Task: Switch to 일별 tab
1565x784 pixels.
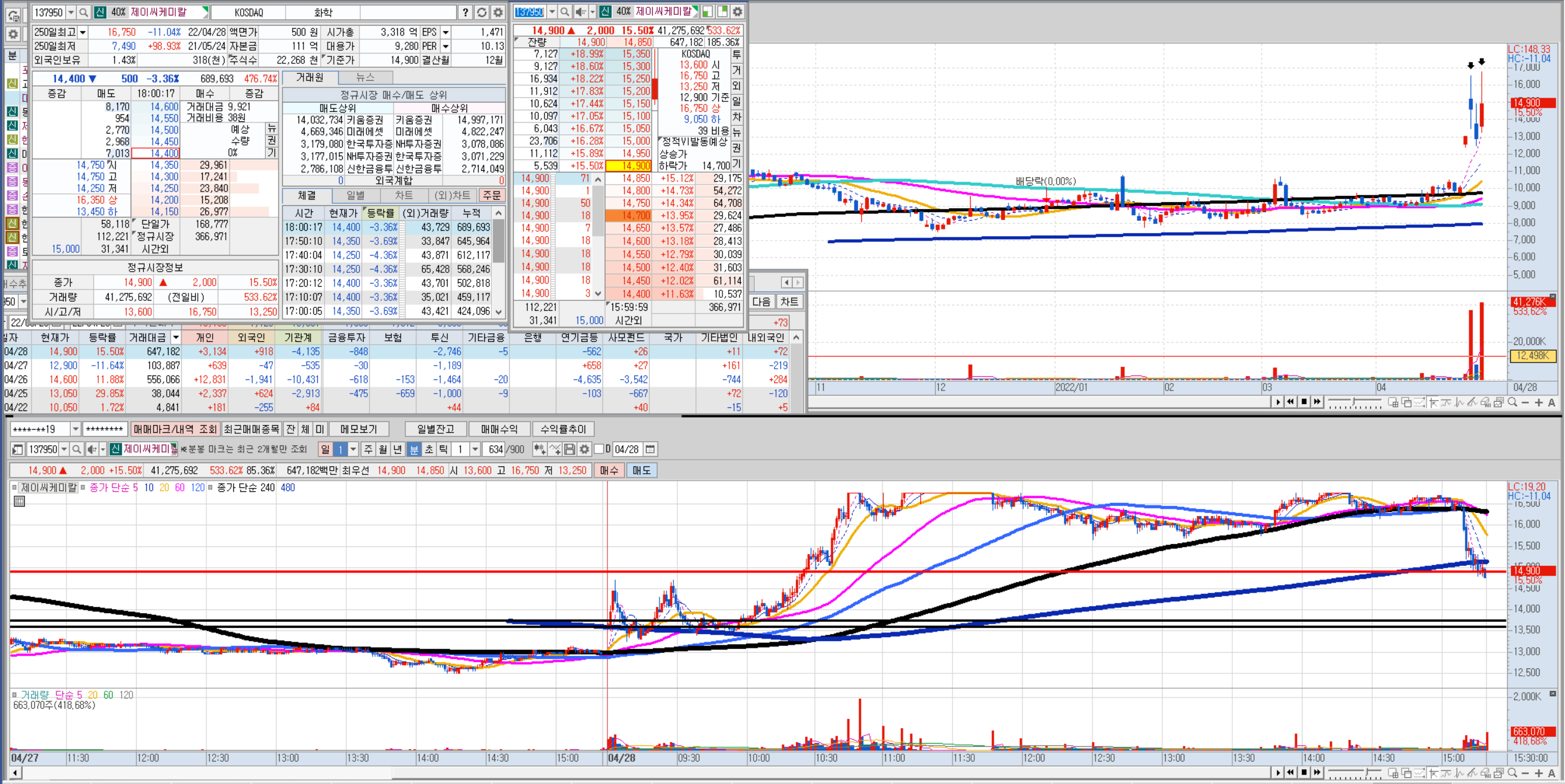Action: tap(356, 195)
